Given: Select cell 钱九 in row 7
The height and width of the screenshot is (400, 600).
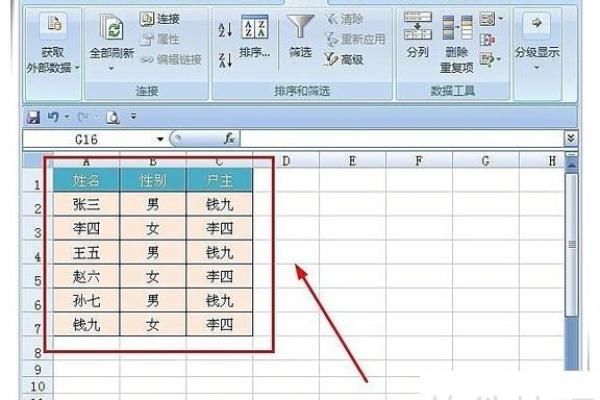Looking at the screenshot, I should coord(86,325).
